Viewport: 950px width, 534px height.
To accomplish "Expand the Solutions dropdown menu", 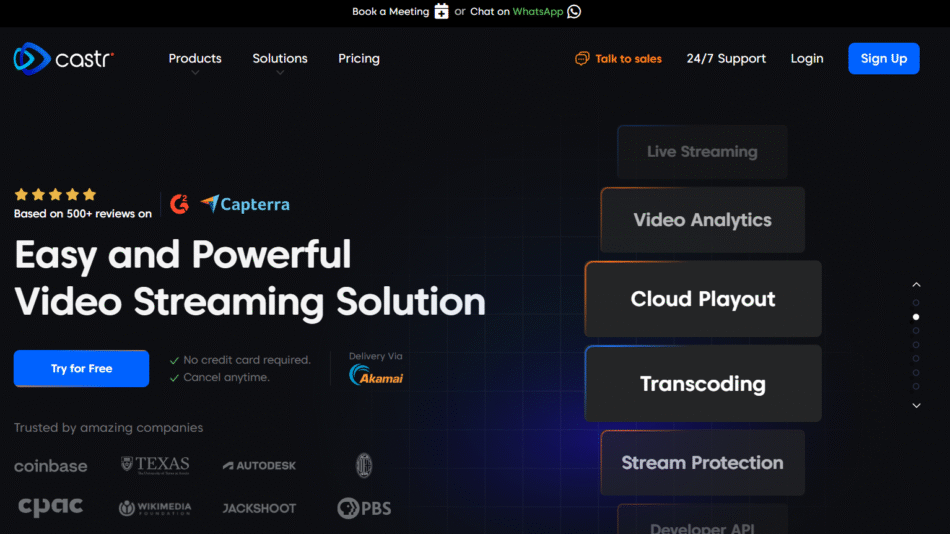I will click(x=280, y=59).
